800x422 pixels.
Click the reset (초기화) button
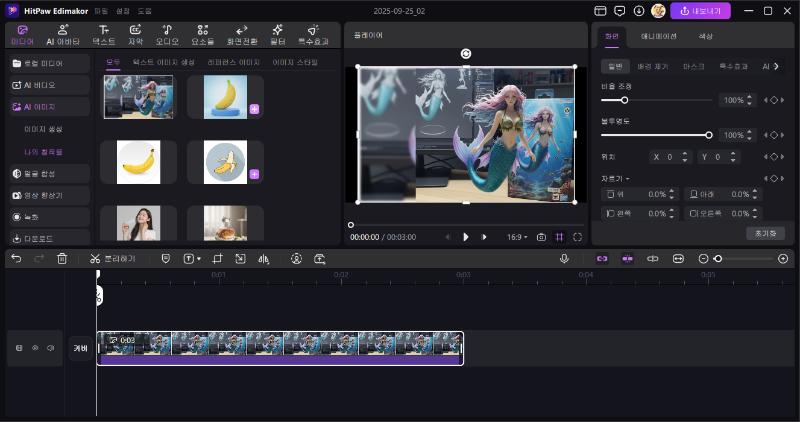pos(765,233)
